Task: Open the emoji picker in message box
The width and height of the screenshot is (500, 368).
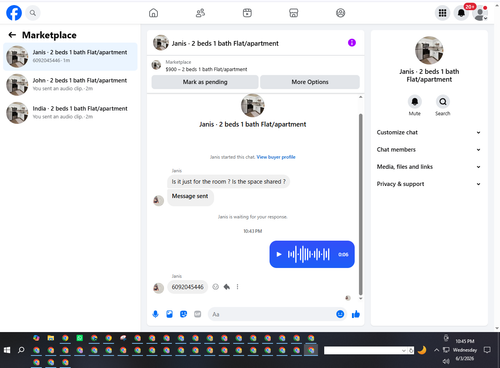Action: tap(340, 314)
